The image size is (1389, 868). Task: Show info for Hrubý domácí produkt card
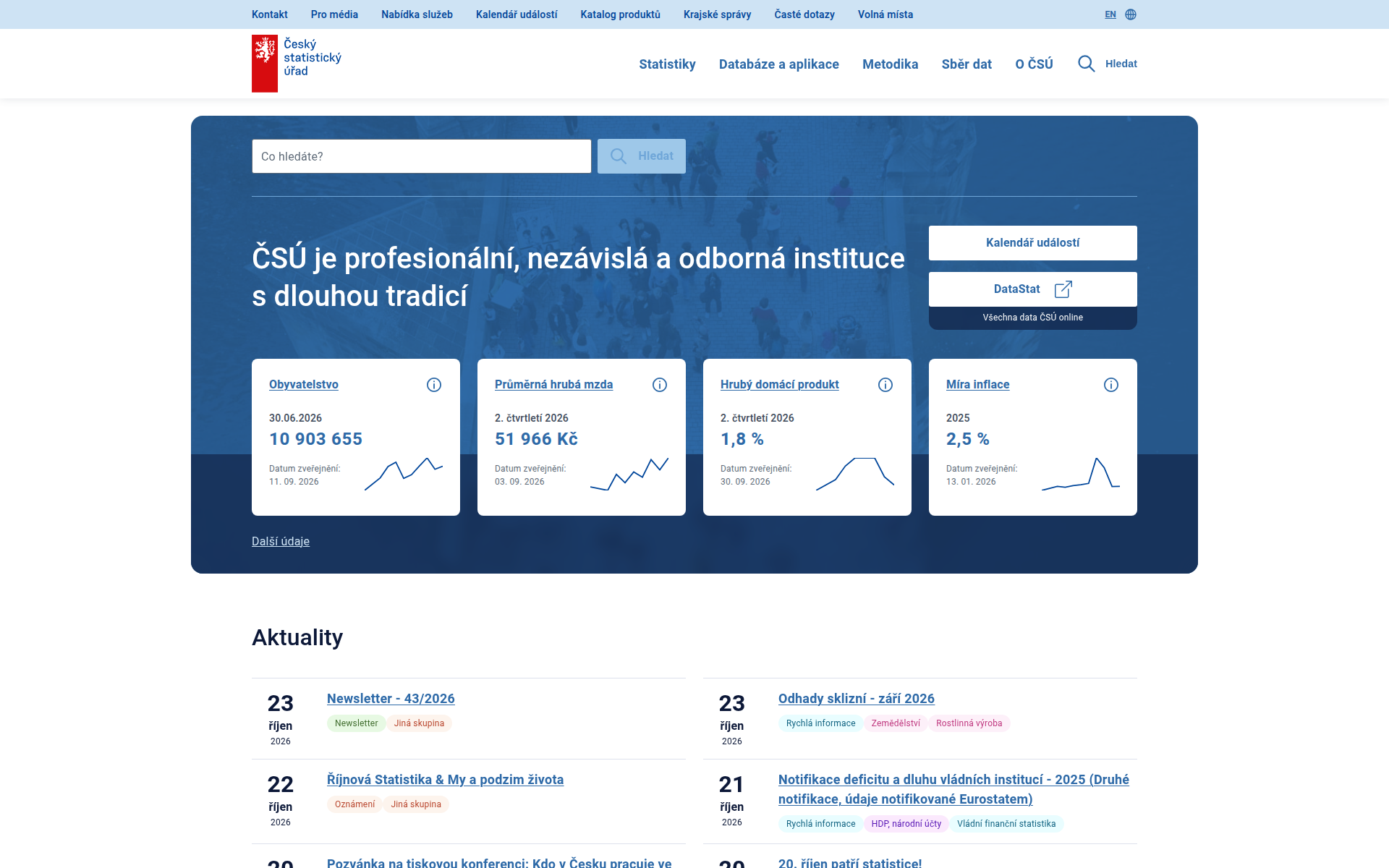(x=885, y=385)
